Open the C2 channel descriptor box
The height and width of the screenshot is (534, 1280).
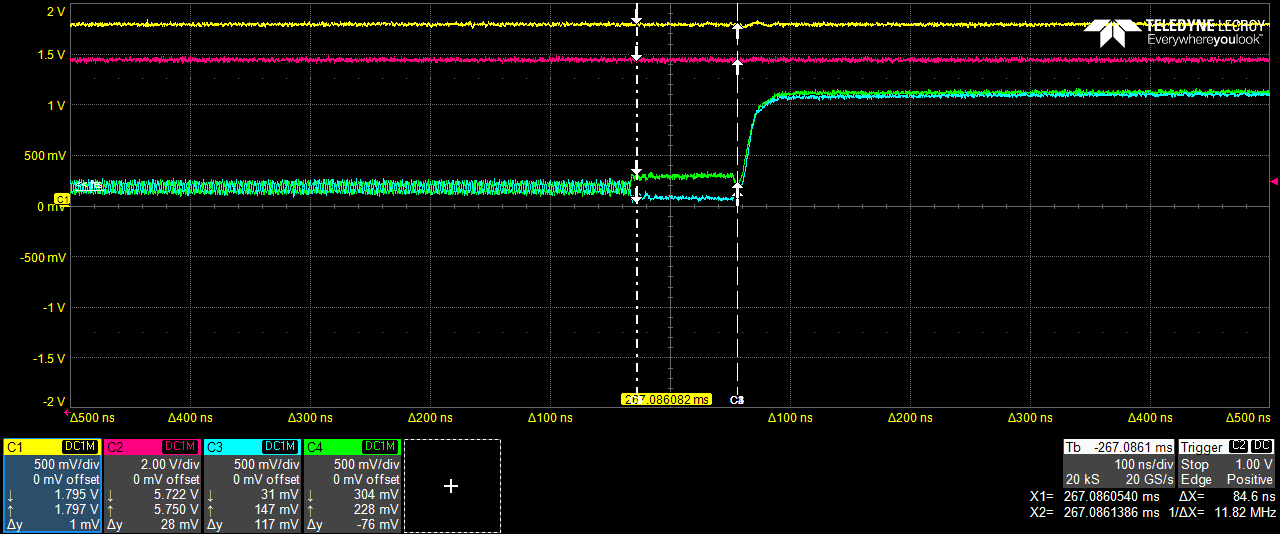pyautogui.click(x=152, y=485)
